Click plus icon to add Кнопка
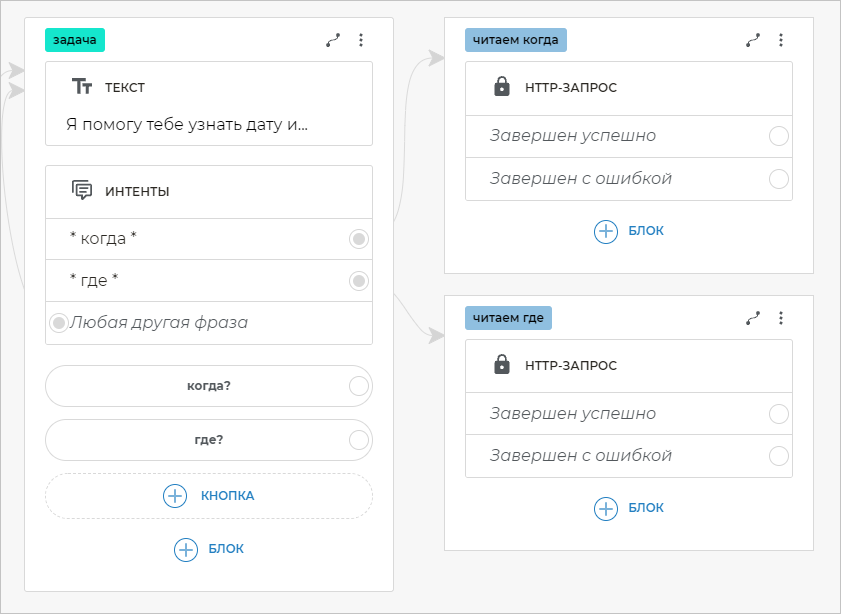Image resolution: width=841 pixels, height=614 pixels. [175, 495]
